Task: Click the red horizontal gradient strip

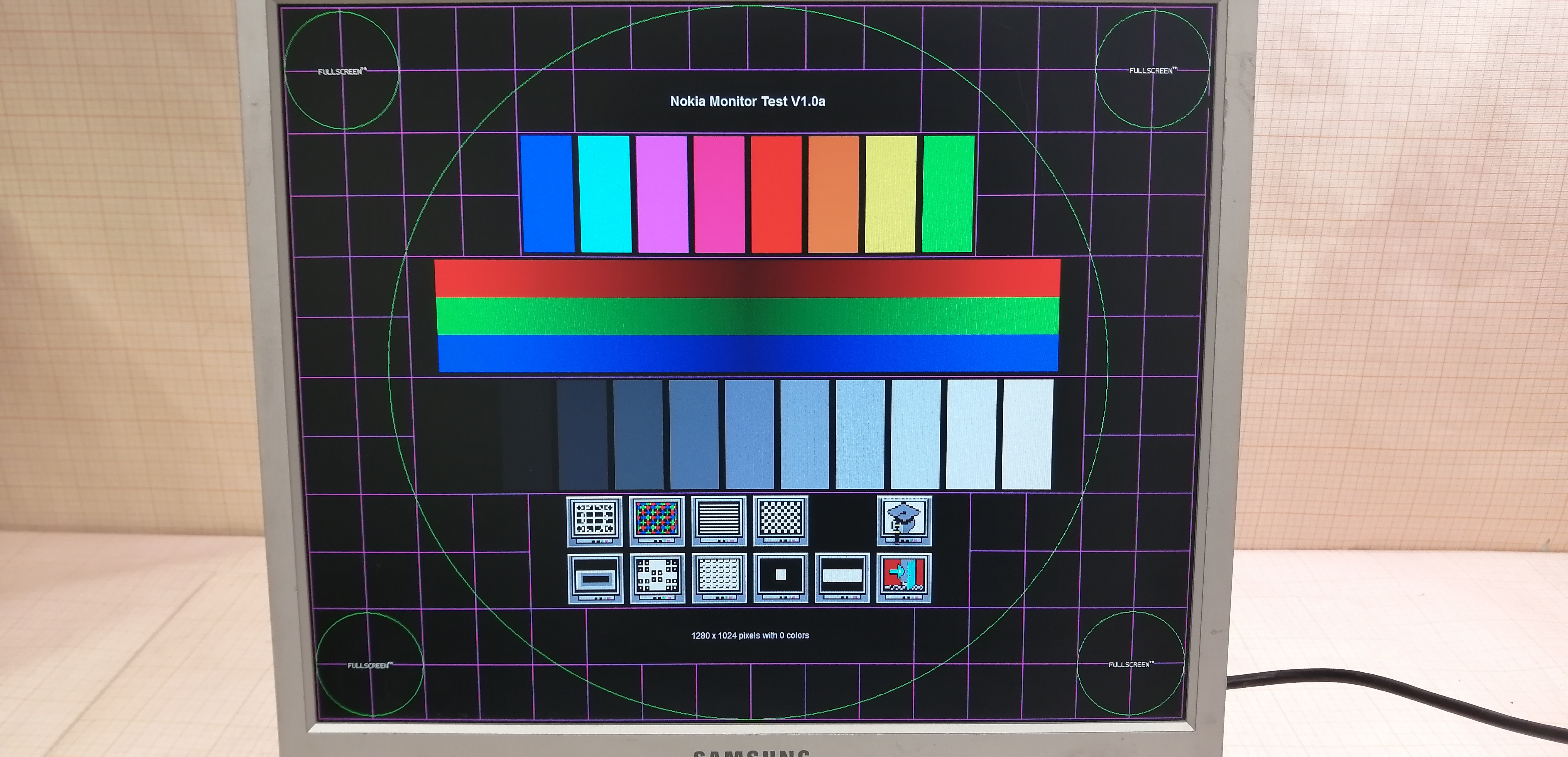Action: [x=748, y=279]
